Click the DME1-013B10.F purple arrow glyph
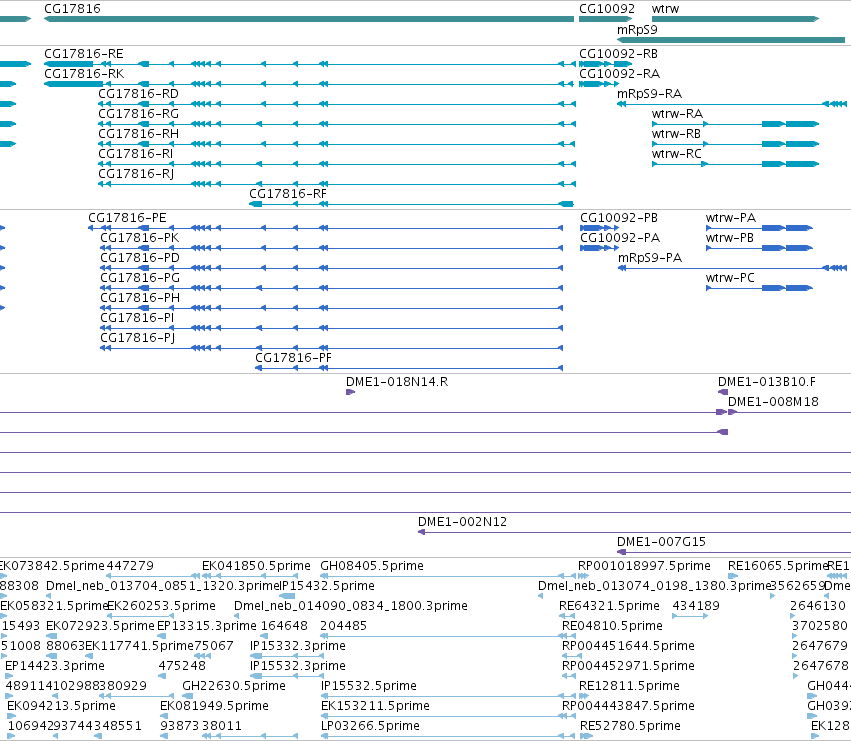Viewport: 851px width, 741px height. pyautogui.click(x=722, y=392)
